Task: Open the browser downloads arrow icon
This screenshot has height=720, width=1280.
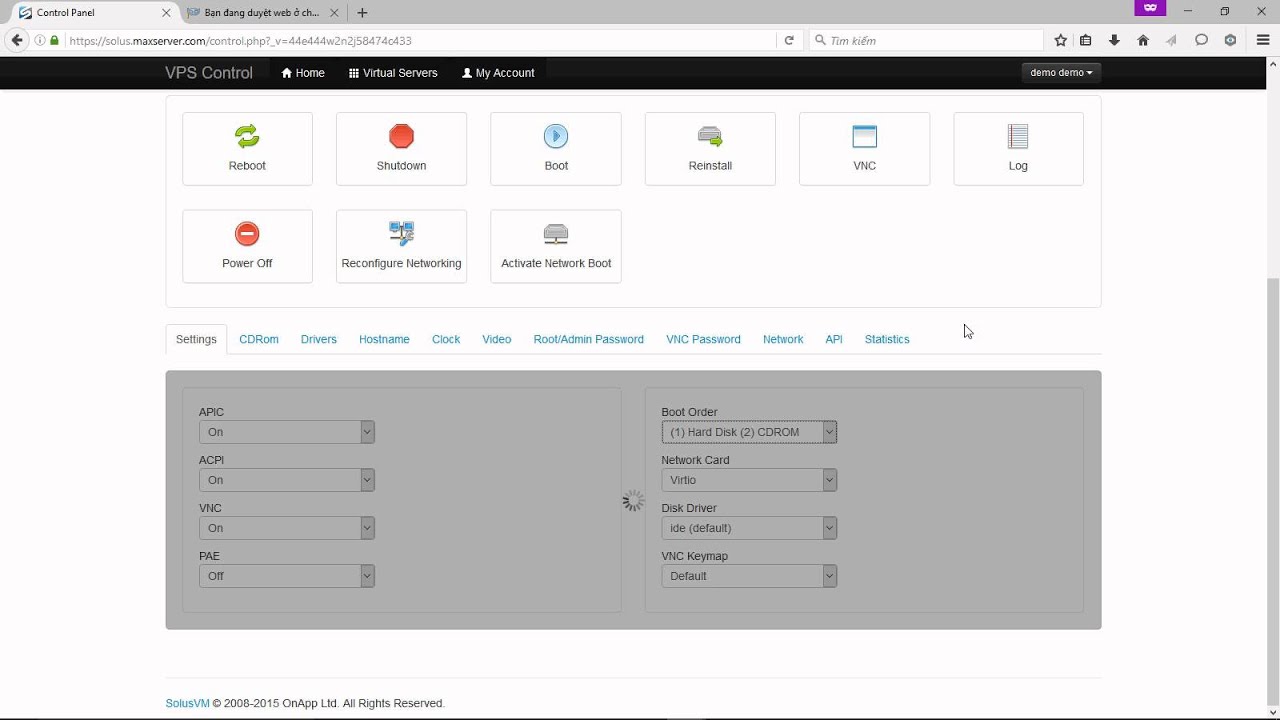Action: (x=1114, y=41)
